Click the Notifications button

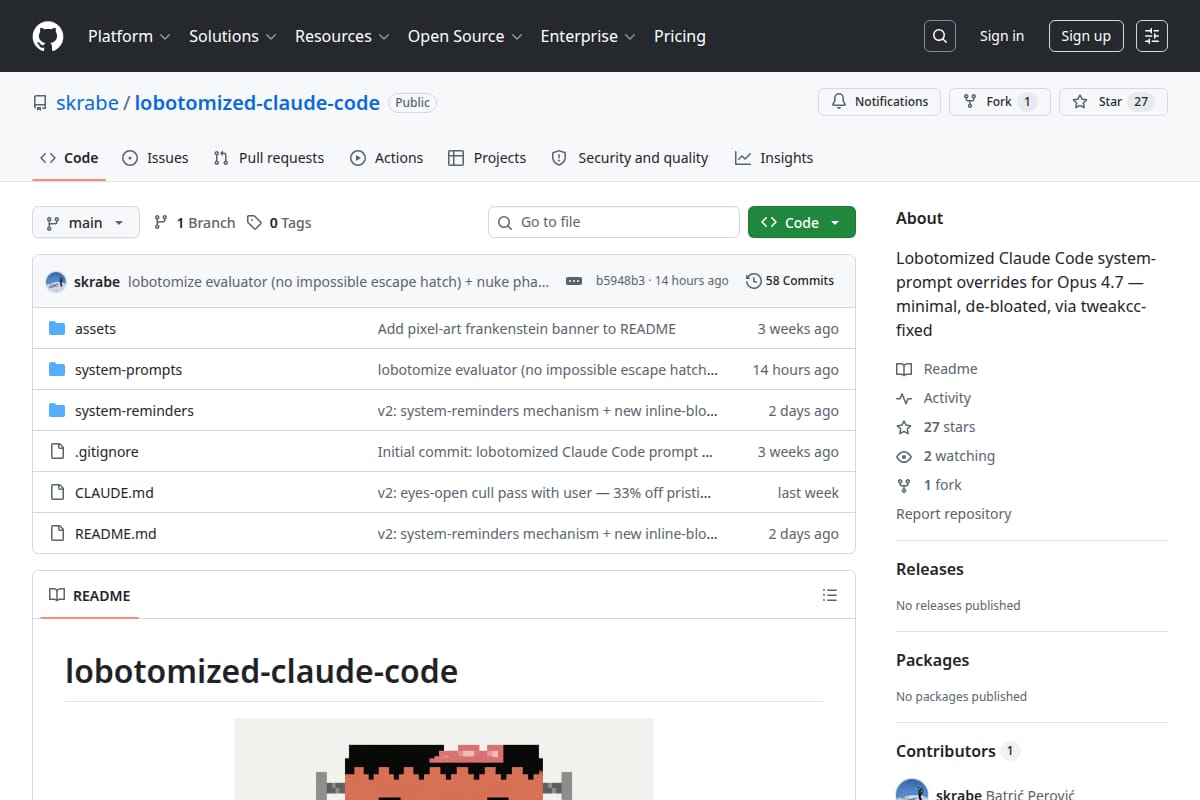click(880, 102)
